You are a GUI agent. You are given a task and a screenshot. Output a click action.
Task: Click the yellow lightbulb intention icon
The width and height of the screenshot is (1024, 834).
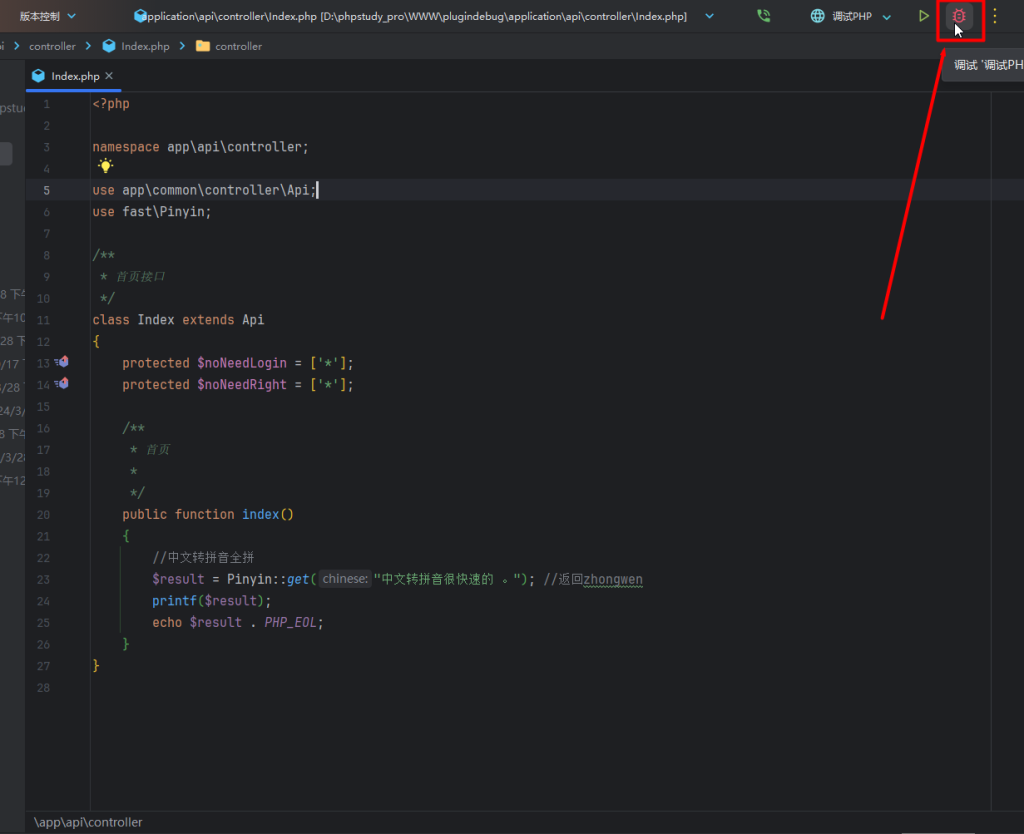[x=105, y=166]
